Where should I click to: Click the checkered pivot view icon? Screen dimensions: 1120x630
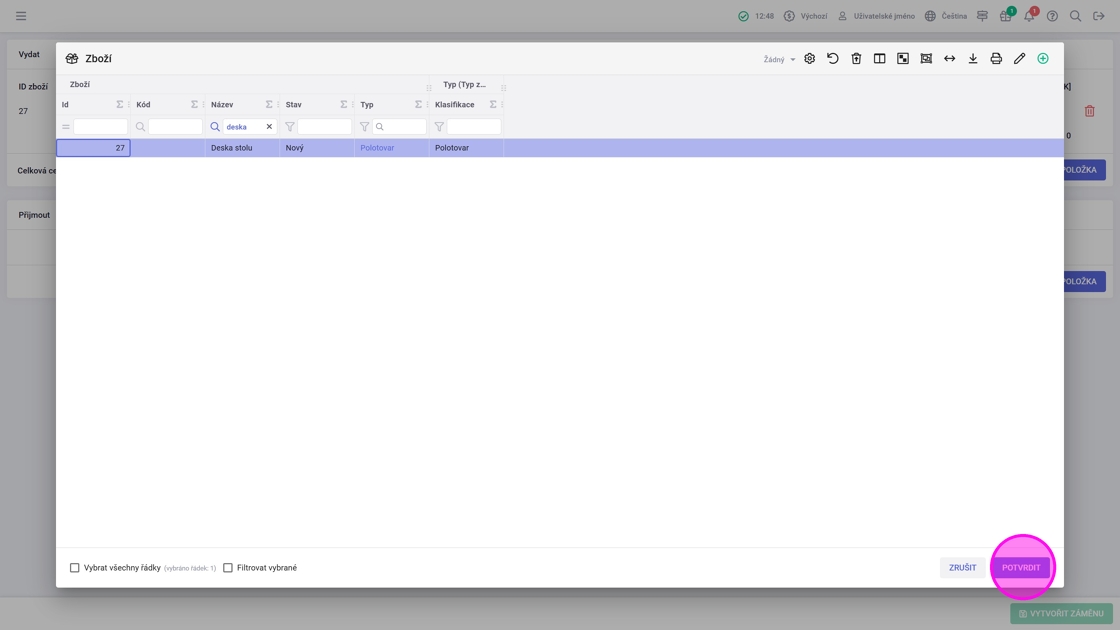pos(903,59)
